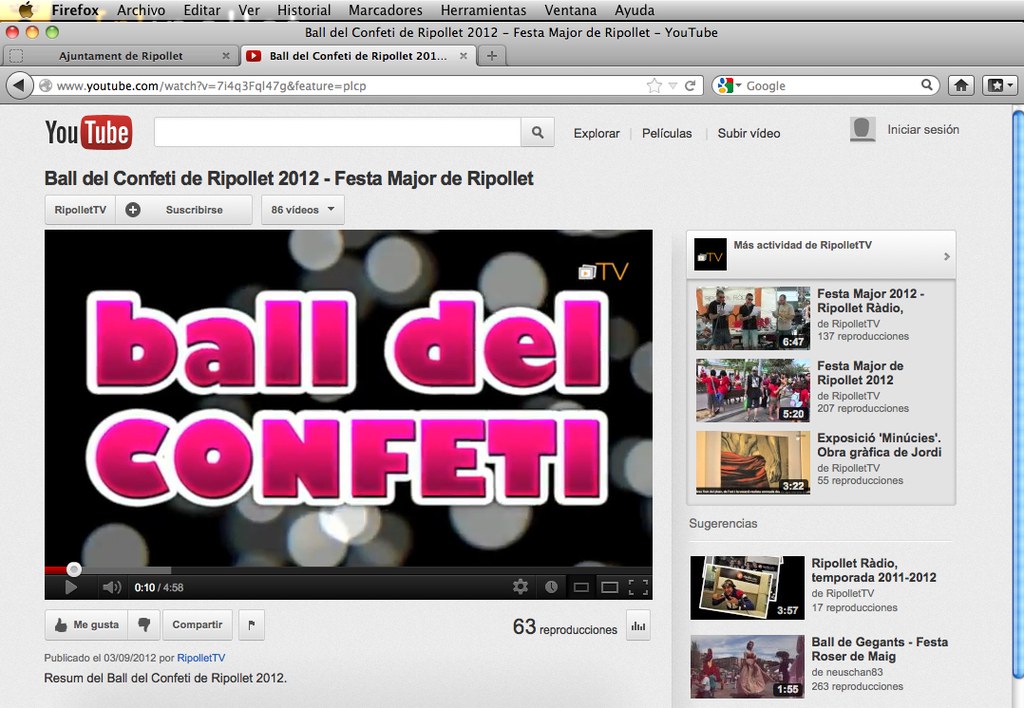Flag the video with report icon
1024x708 pixels.
(x=251, y=625)
